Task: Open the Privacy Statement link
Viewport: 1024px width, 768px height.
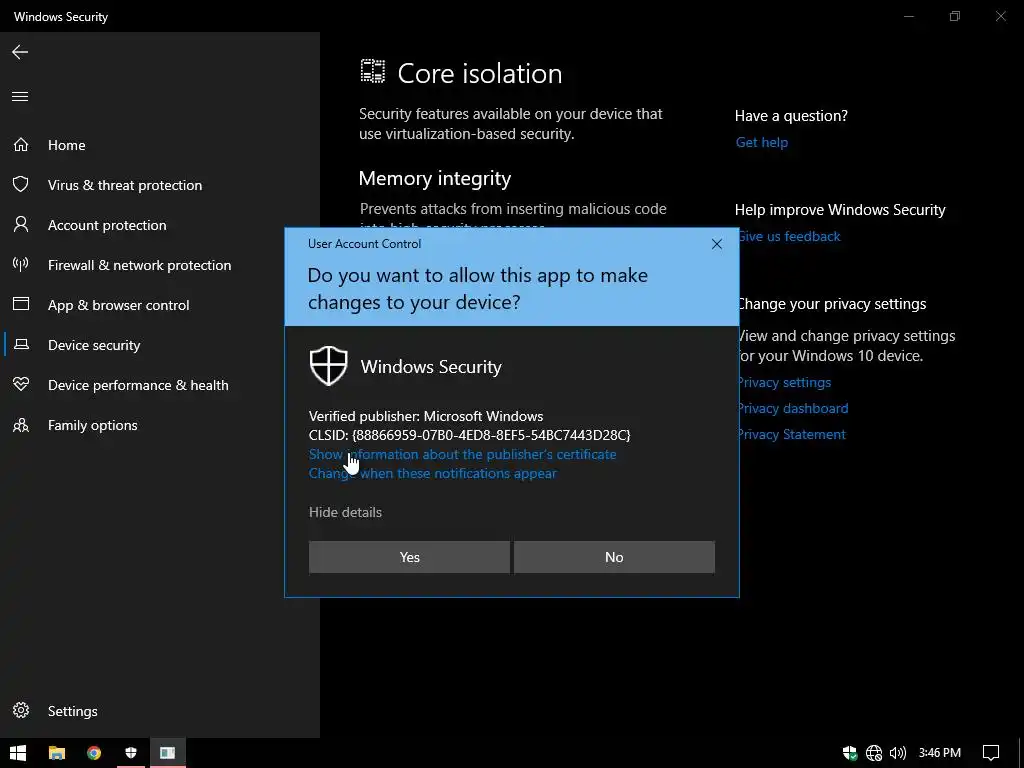Action: click(792, 434)
